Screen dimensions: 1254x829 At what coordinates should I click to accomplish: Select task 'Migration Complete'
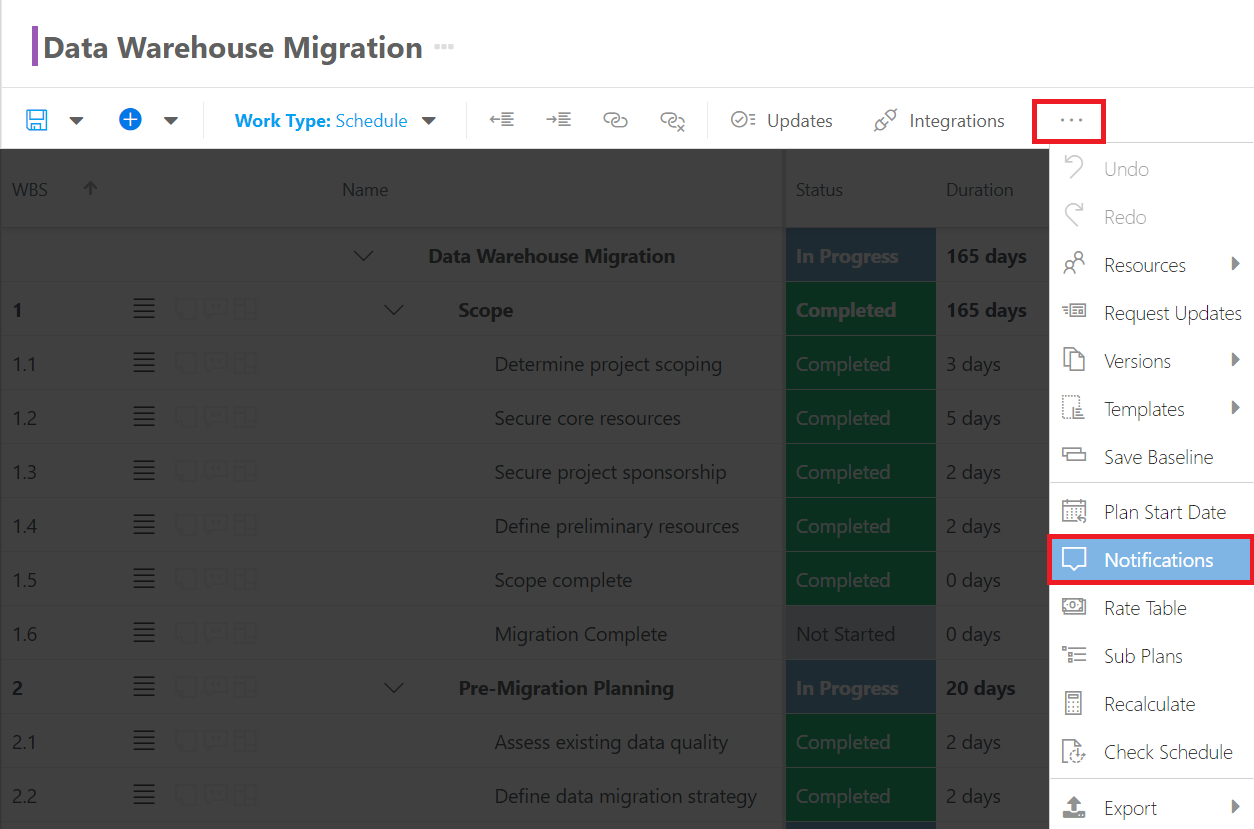[580, 635]
